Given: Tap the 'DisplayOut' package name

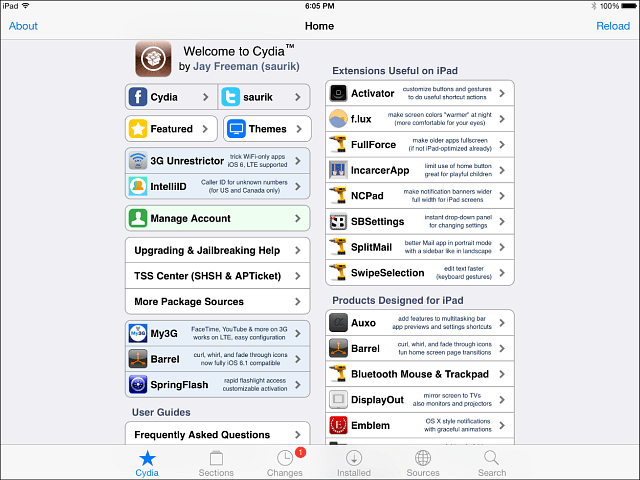Looking at the screenshot, I should (x=377, y=400).
